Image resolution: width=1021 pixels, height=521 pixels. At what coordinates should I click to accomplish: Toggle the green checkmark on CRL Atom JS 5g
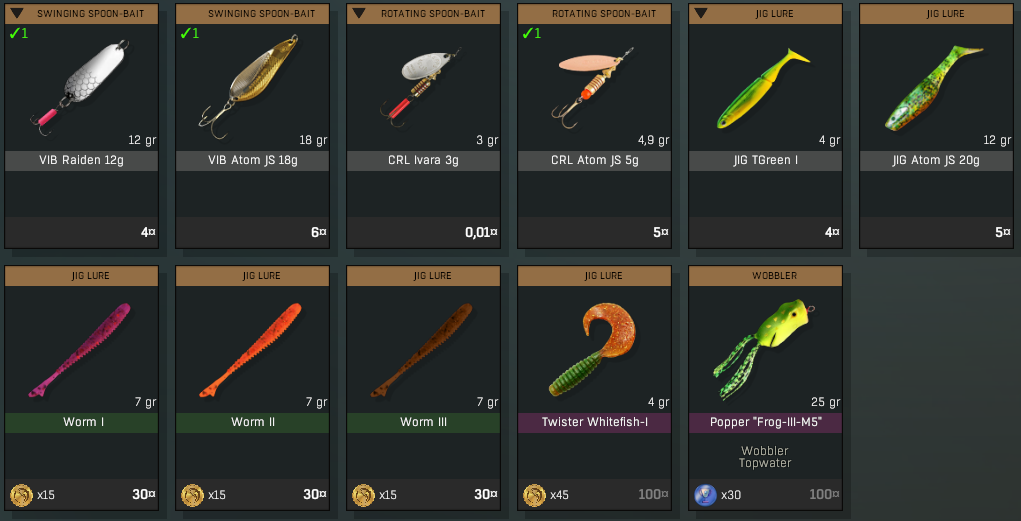531,33
